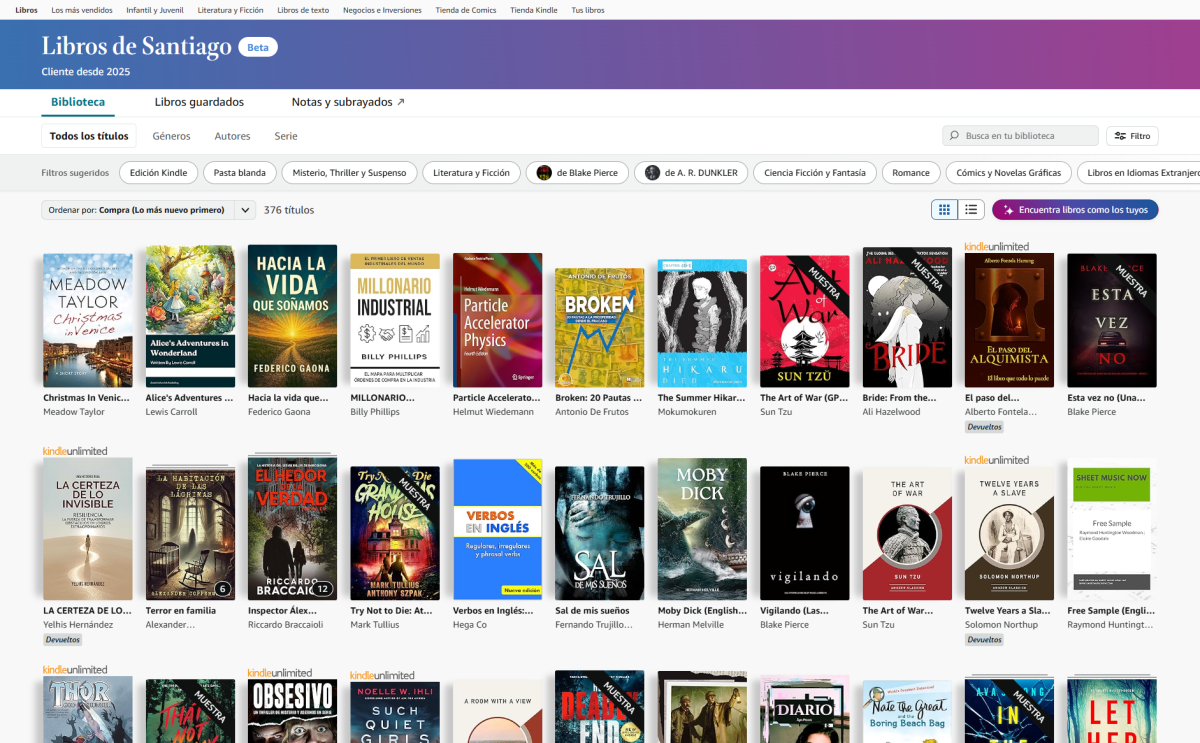The height and width of the screenshot is (743, 1200).
Task: Open Negocios e Inversiones menu item
Action: [x=382, y=10]
